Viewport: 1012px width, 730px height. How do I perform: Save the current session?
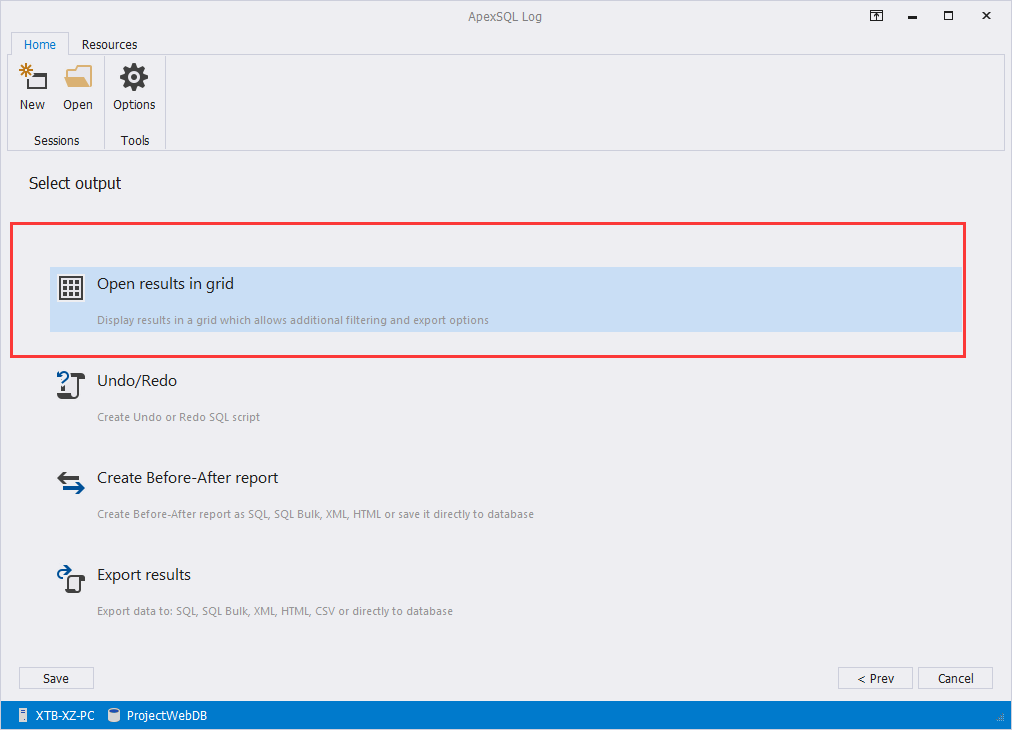coord(56,678)
